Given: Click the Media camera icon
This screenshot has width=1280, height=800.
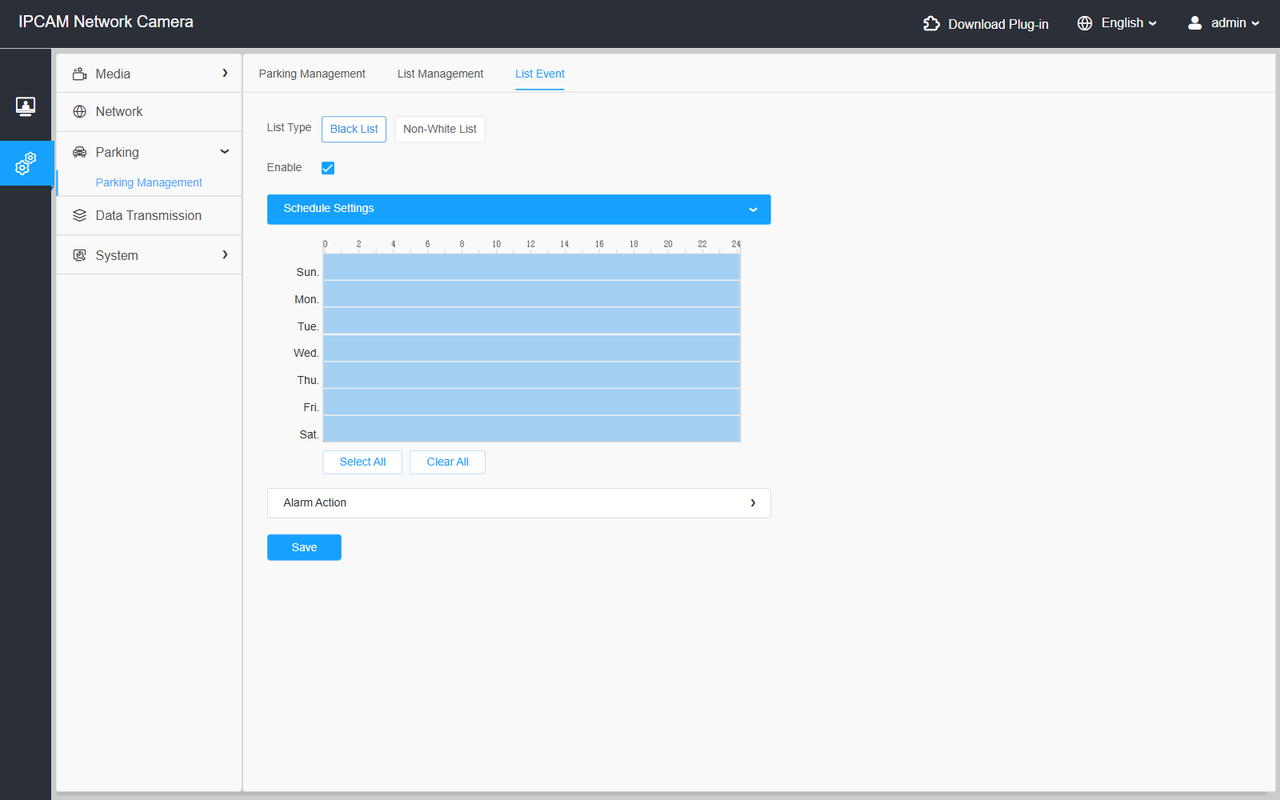Looking at the screenshot, I should (80, 74).
